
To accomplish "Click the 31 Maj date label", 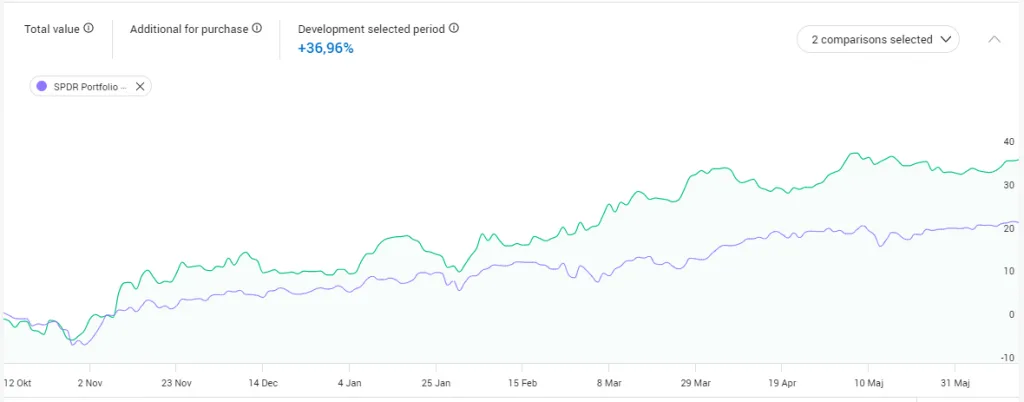I will [x=955, y=382].
